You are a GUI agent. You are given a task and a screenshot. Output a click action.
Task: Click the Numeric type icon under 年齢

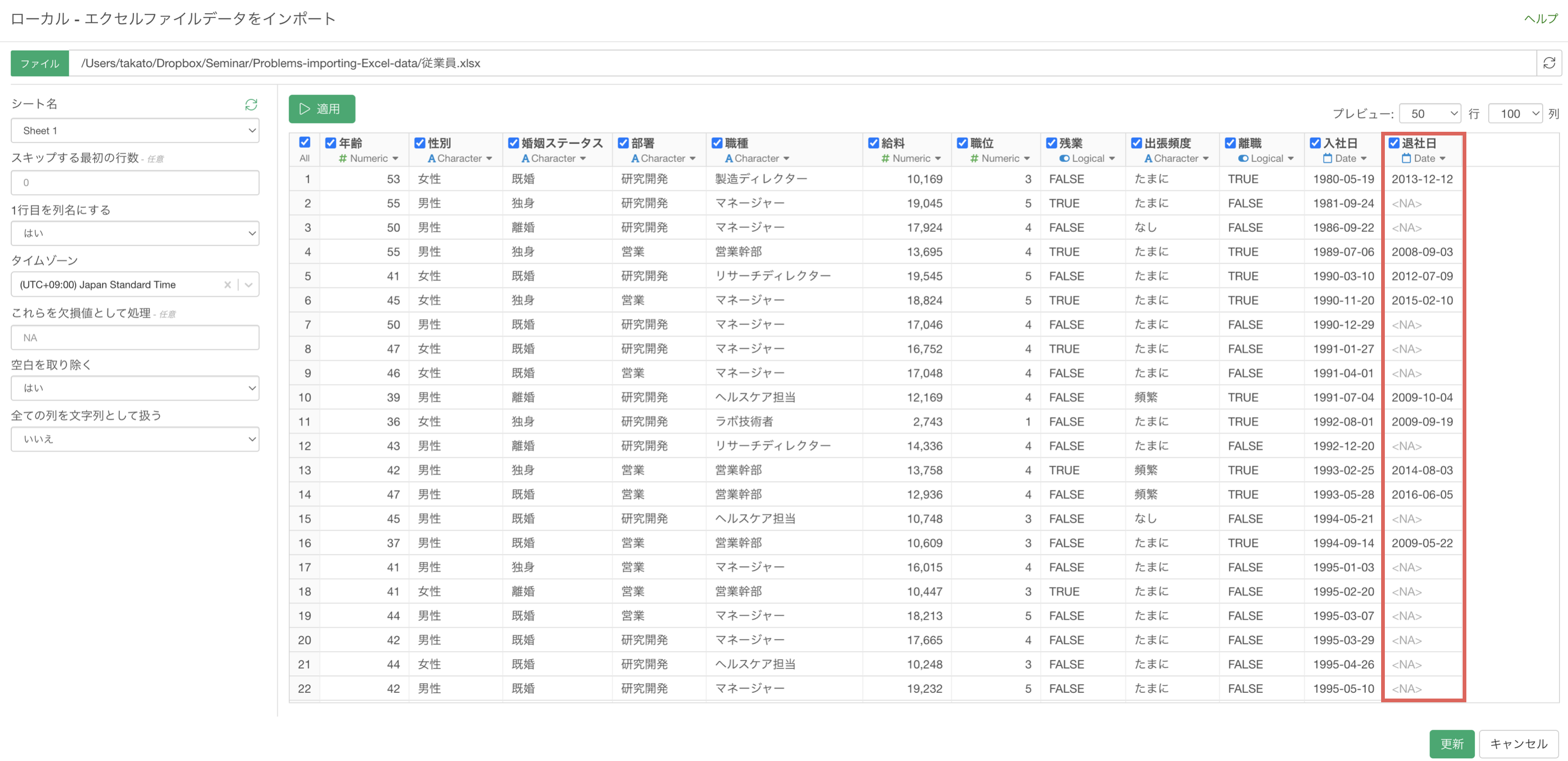point(343,158)
